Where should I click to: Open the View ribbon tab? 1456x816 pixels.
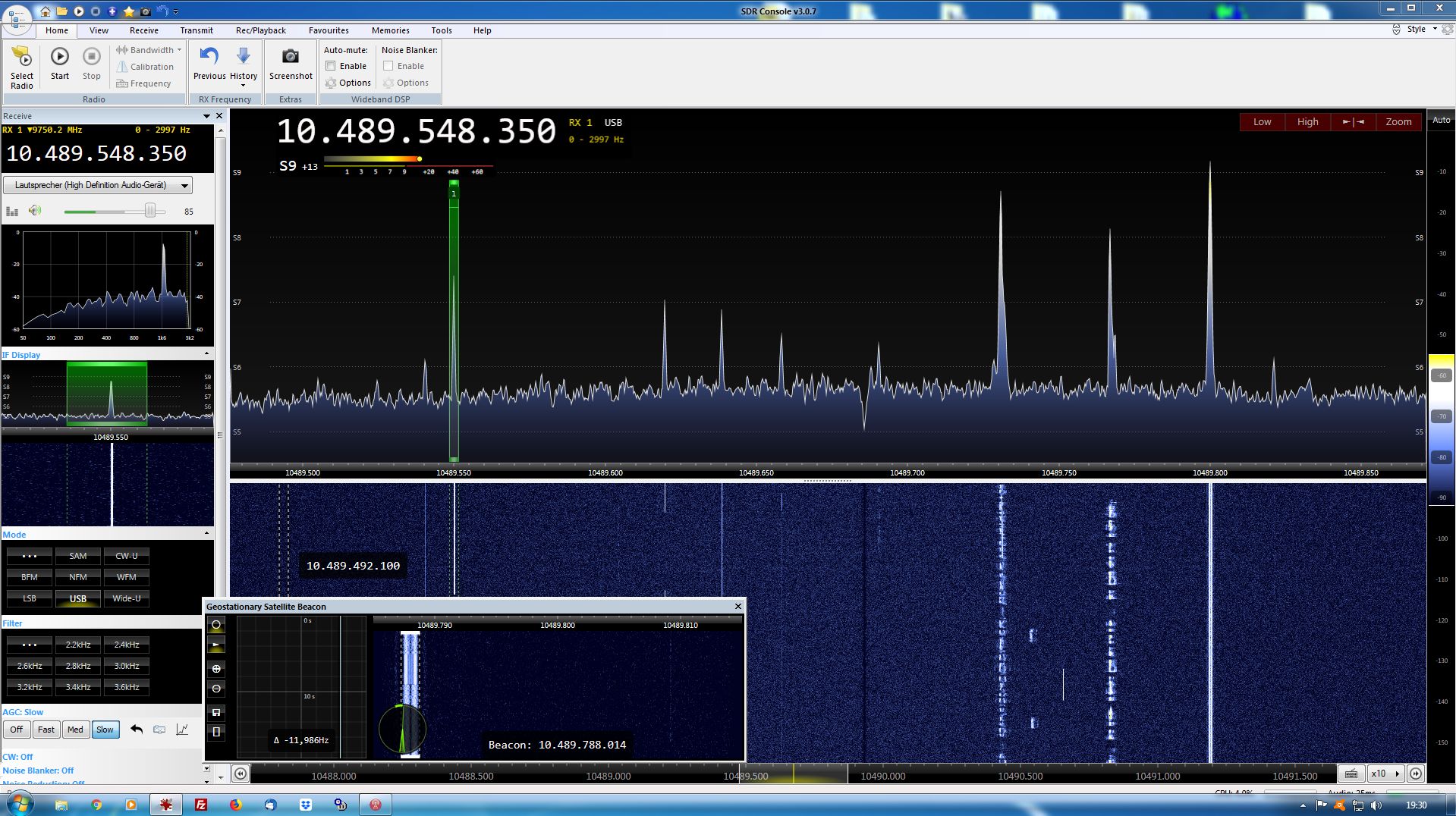pos(99,30)
